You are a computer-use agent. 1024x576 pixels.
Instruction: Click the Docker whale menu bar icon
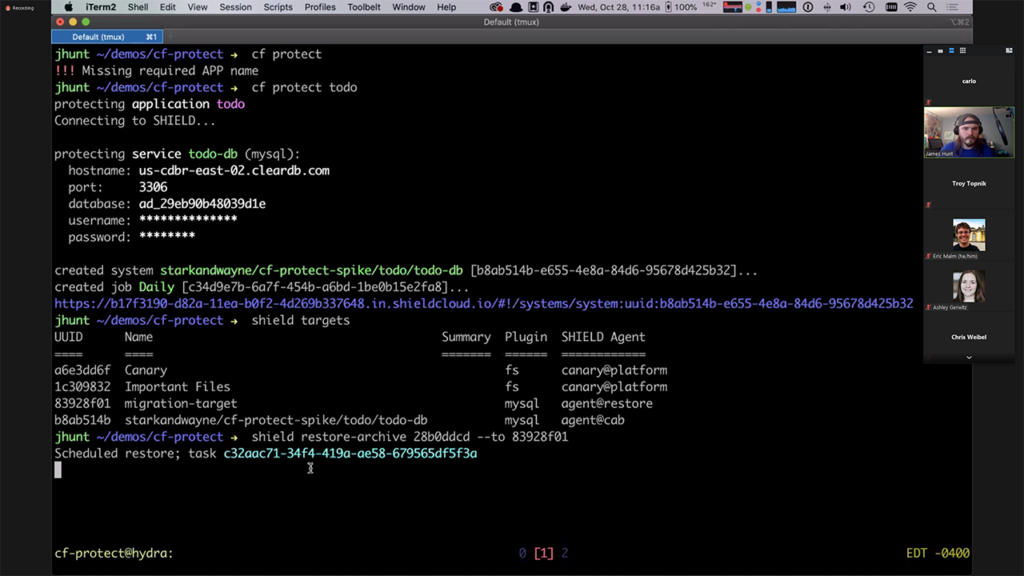pyautogui.click(x=566, y=7)
